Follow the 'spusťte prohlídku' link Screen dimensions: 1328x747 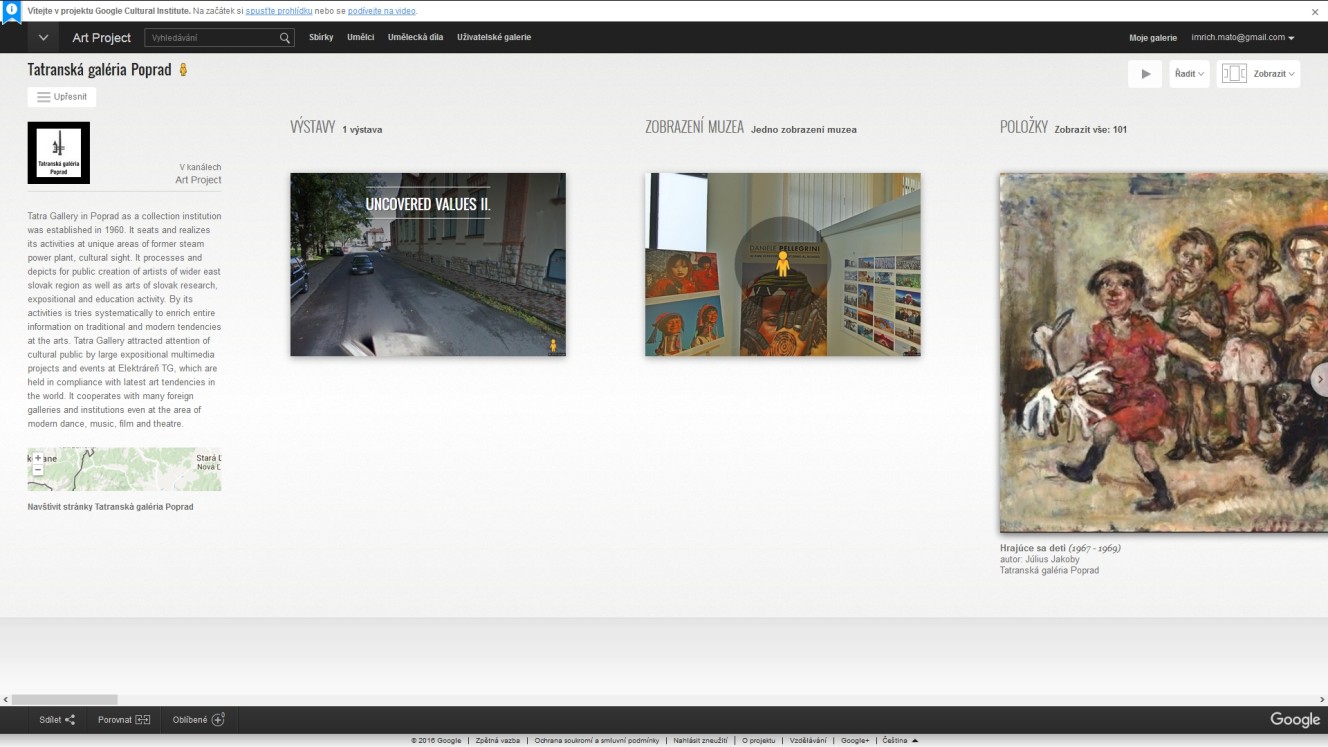tap(278, 11)
